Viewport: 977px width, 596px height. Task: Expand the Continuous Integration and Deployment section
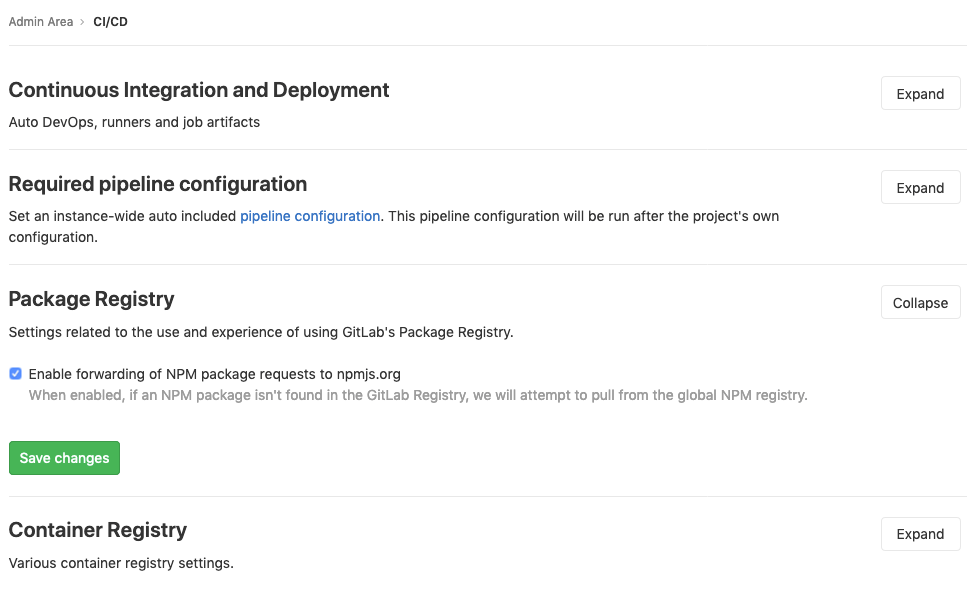(919, 93)
